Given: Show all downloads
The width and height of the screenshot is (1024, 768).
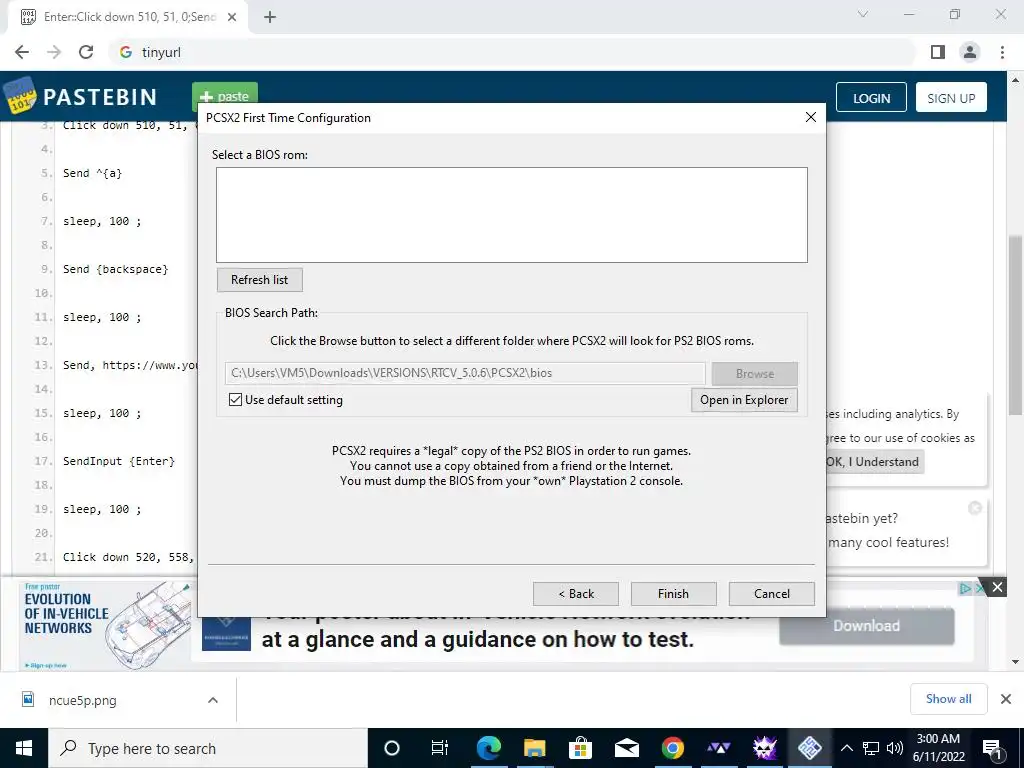Looking at the screenshot, I should (x=948, y=699).
